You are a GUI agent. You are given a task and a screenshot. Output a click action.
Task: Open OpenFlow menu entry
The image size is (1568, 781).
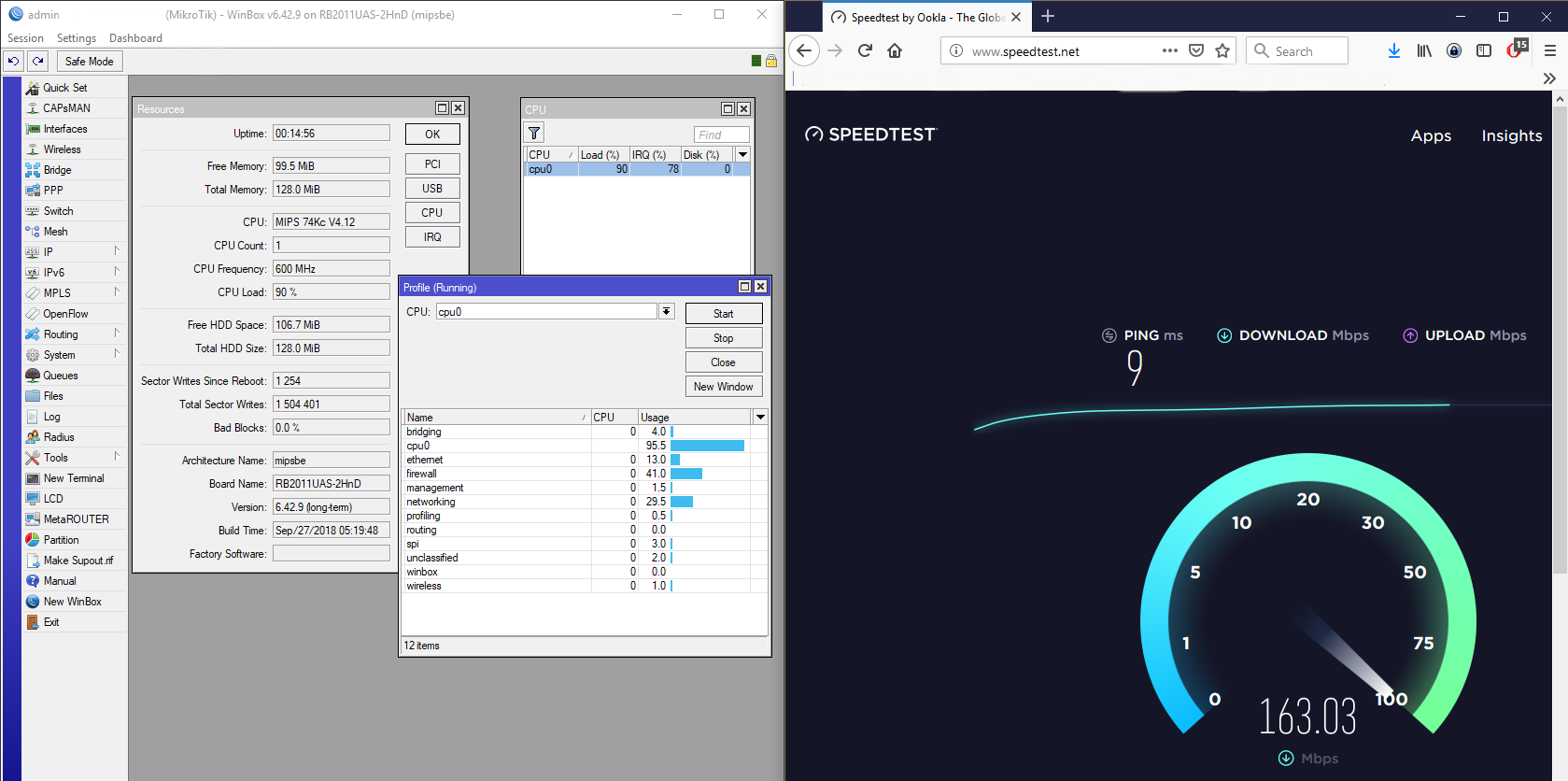(65, 314)
